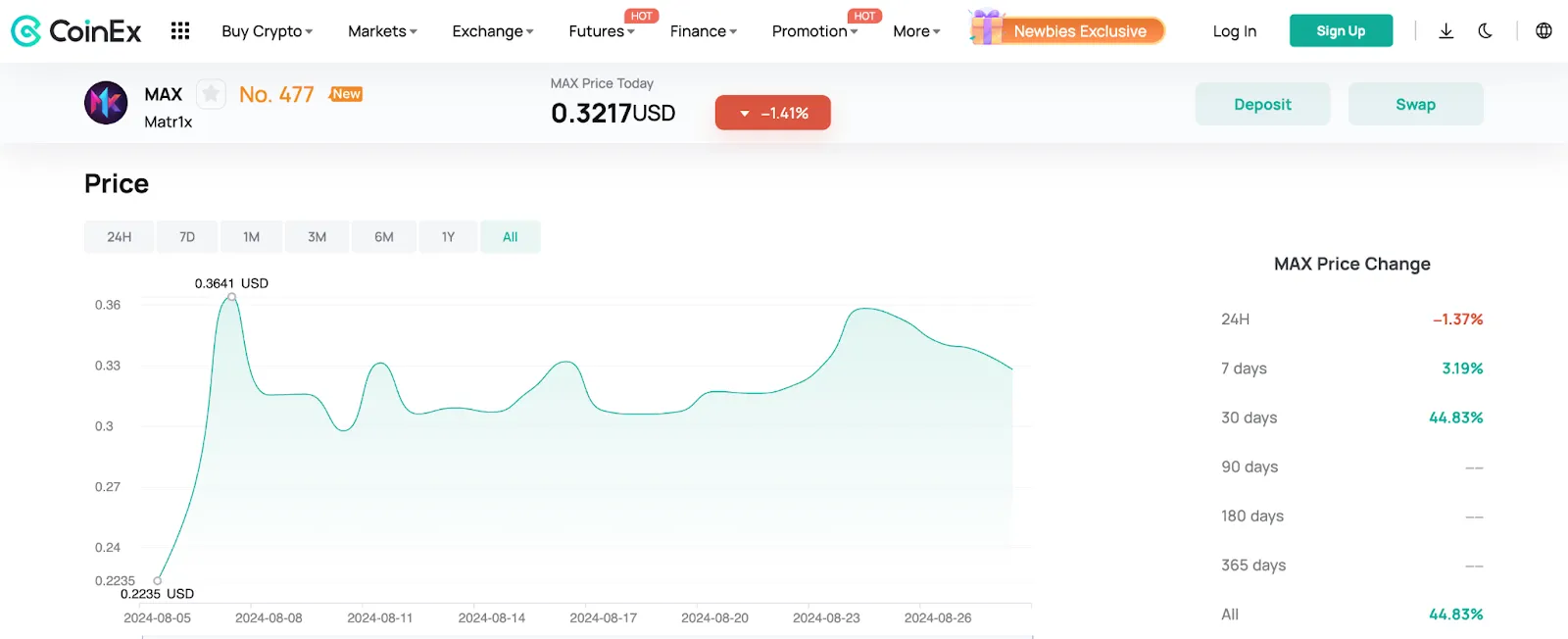Click the Newbies Exclusive gift banner
Viewport: 1568px width, 639px height.
[1066, 29]
